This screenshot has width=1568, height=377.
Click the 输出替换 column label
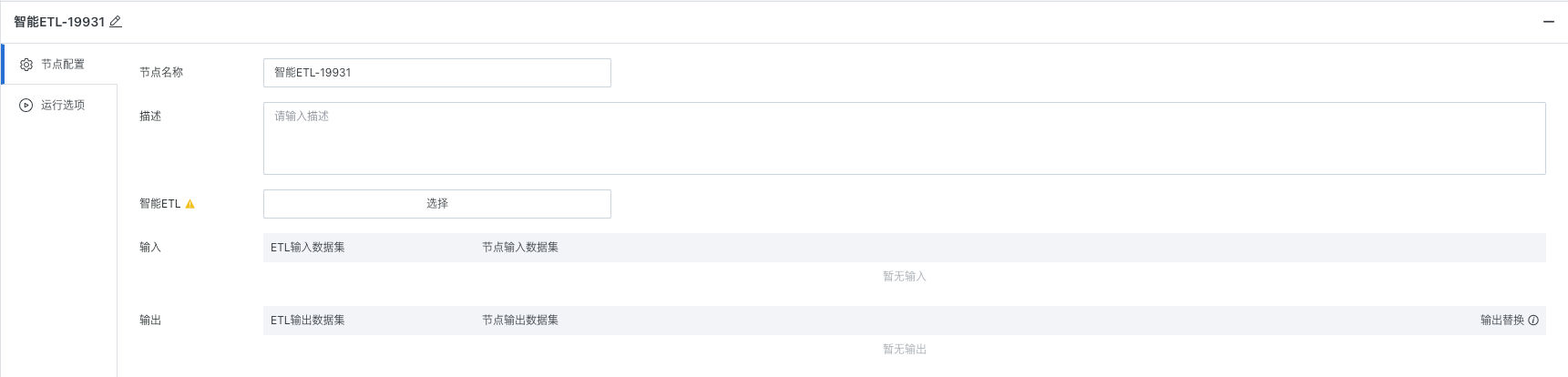1502,321
